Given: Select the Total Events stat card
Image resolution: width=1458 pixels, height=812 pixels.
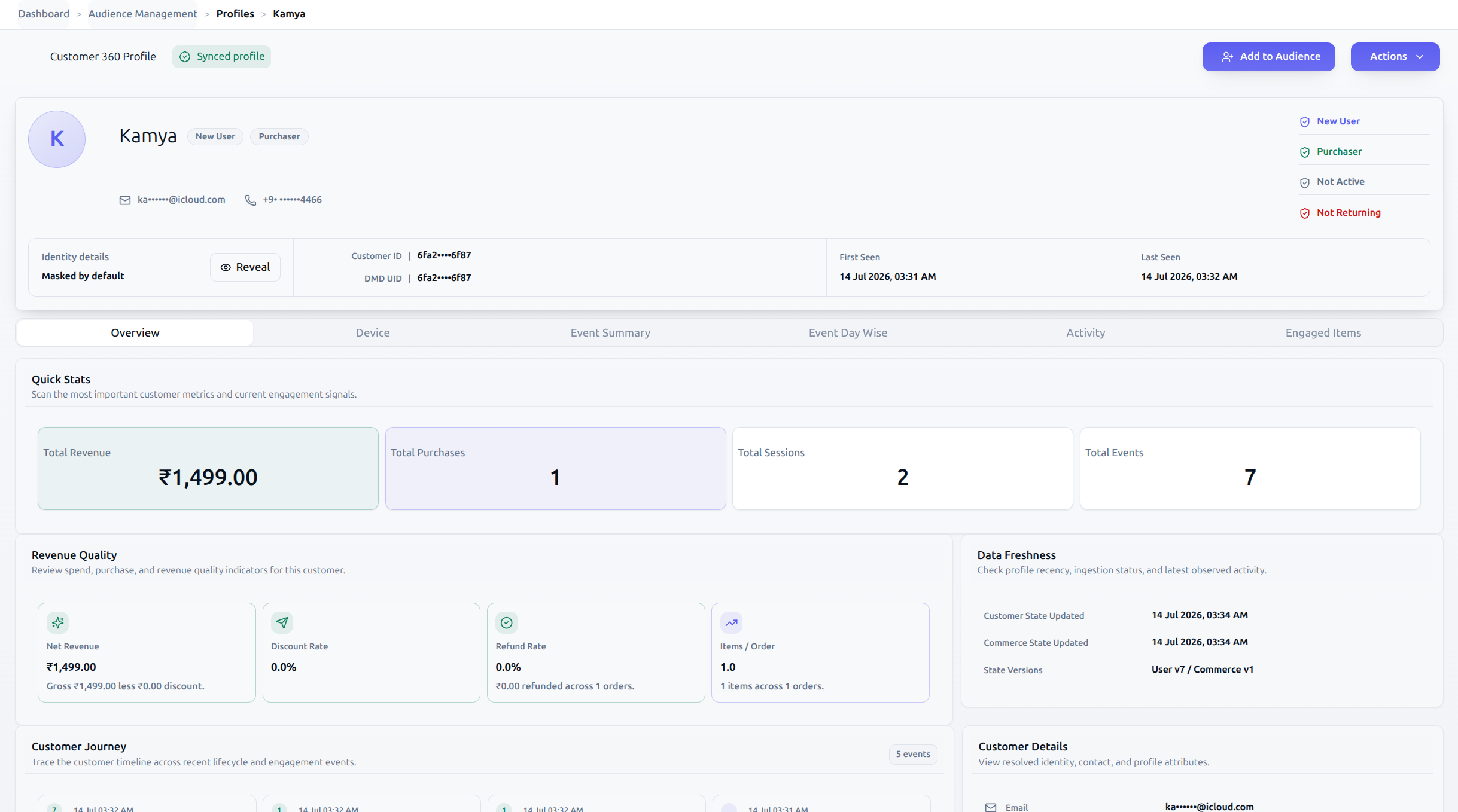Looking at the screenshot, I should click(x=1250, y=469).
